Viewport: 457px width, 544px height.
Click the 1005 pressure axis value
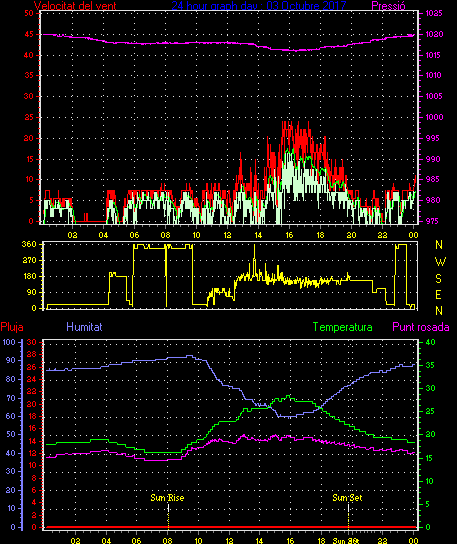pos(434,96)
